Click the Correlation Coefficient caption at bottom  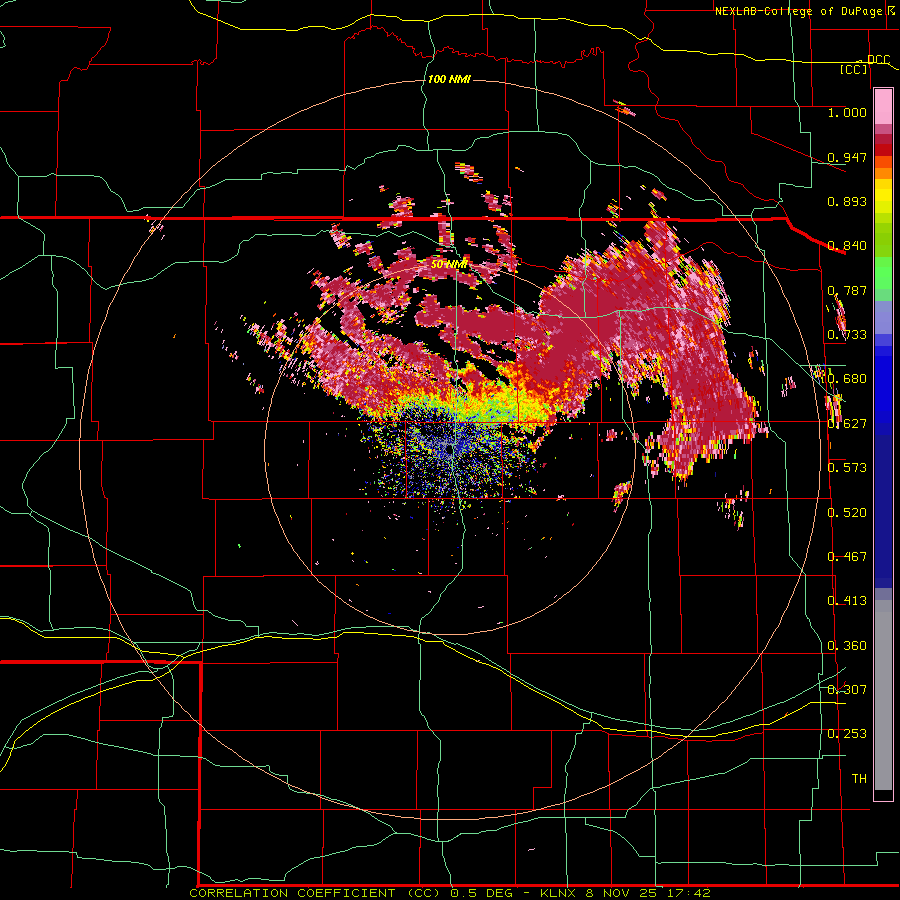[450, 893]
